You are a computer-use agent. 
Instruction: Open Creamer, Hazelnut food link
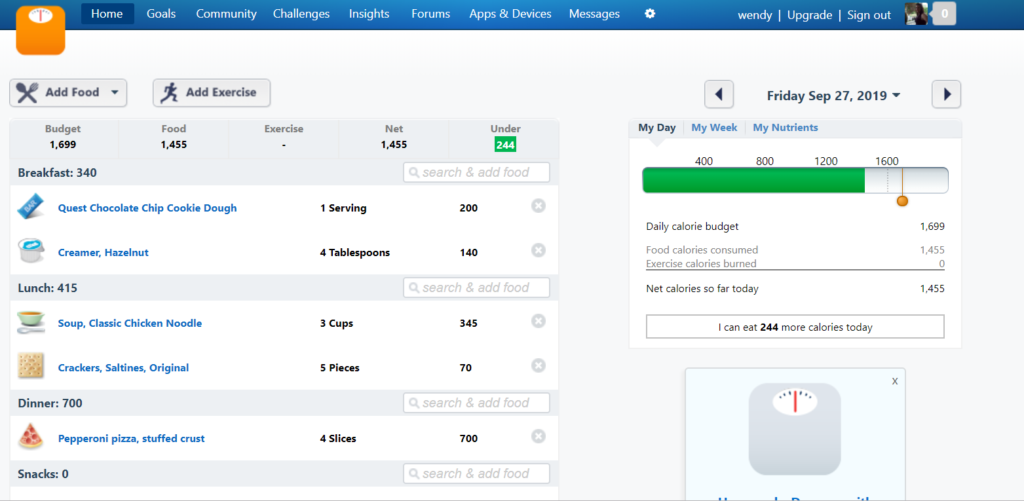(103, 253)
